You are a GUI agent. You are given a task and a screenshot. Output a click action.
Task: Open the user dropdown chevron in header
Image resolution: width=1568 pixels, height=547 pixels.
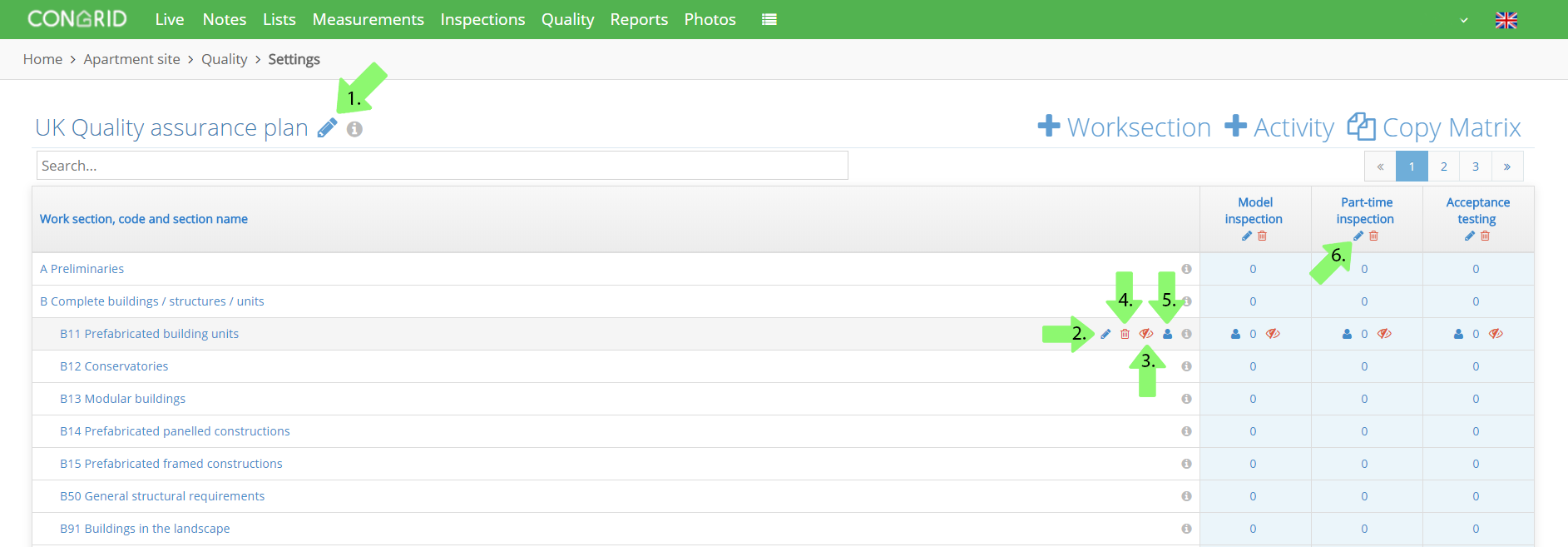tap(1464, 20)
